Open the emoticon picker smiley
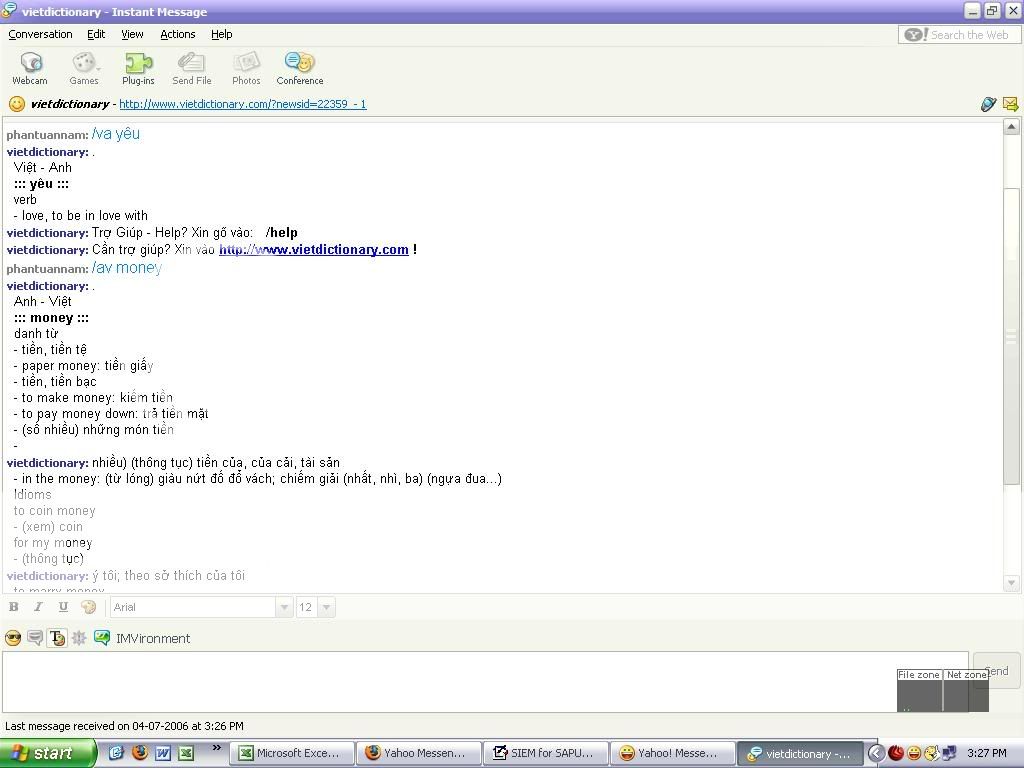Screen dimensions: 1024x768 point(13,638)
